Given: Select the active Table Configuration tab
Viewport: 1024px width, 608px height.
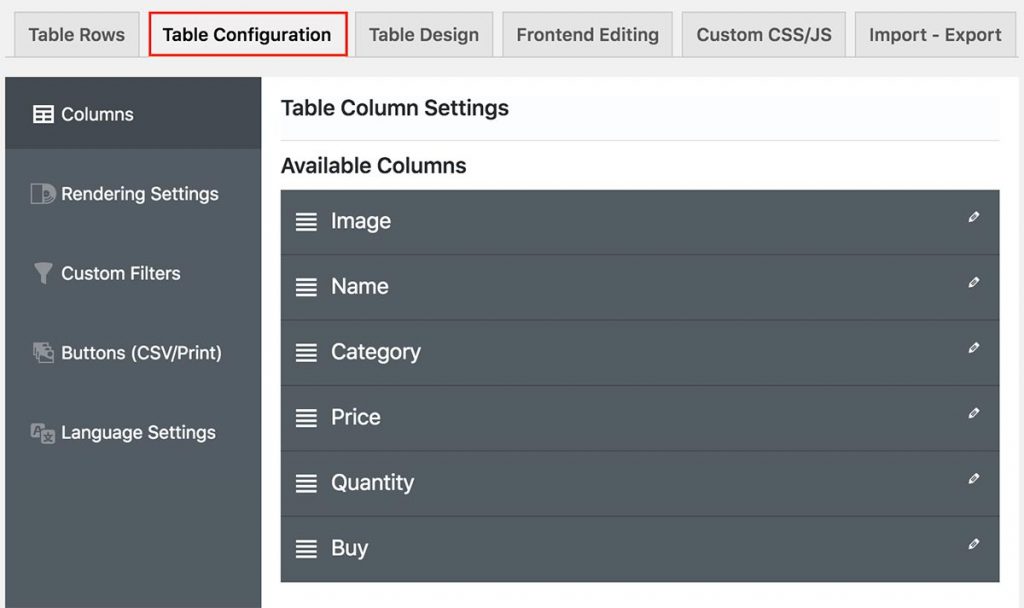Looking at the screenshot, I should click(247, 35).
